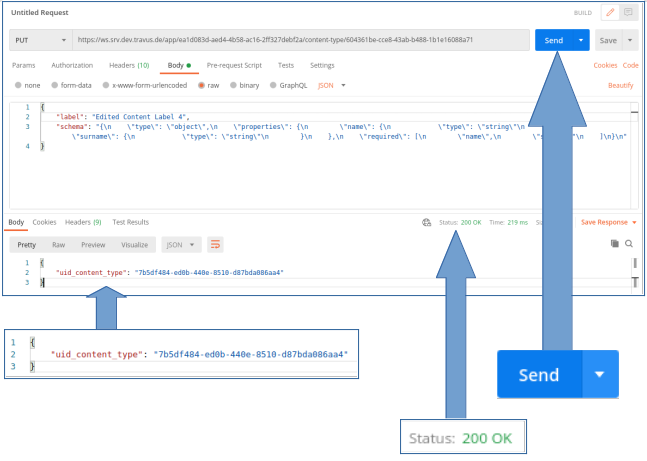Click the pencil edit icon near BUILD
The height and width of the screenshot is (461, 647).
[610, 12]
